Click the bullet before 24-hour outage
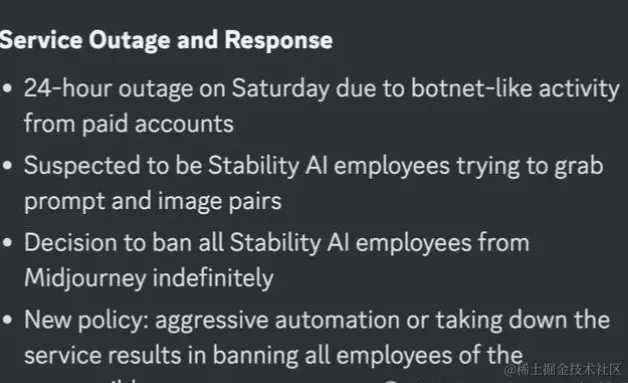This screenshot has height=383, width=628. click(7, 88)
